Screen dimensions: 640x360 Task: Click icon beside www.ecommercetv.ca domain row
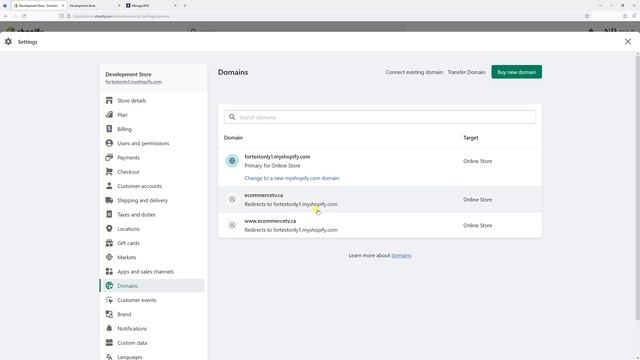point(232,225)
